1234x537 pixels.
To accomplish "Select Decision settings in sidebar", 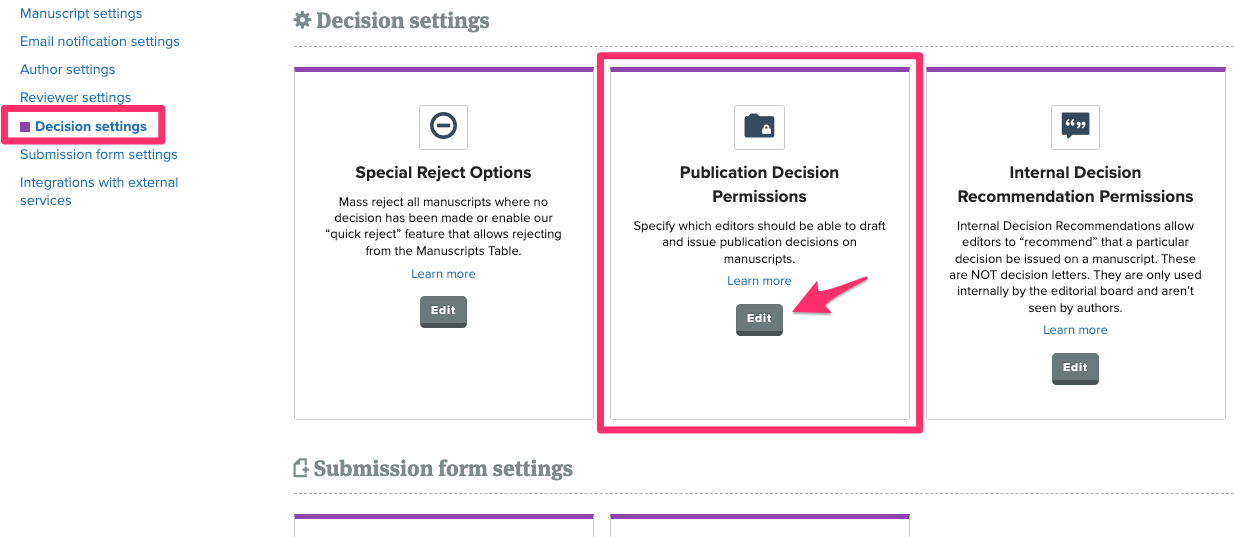I will [x=91, y=127].
